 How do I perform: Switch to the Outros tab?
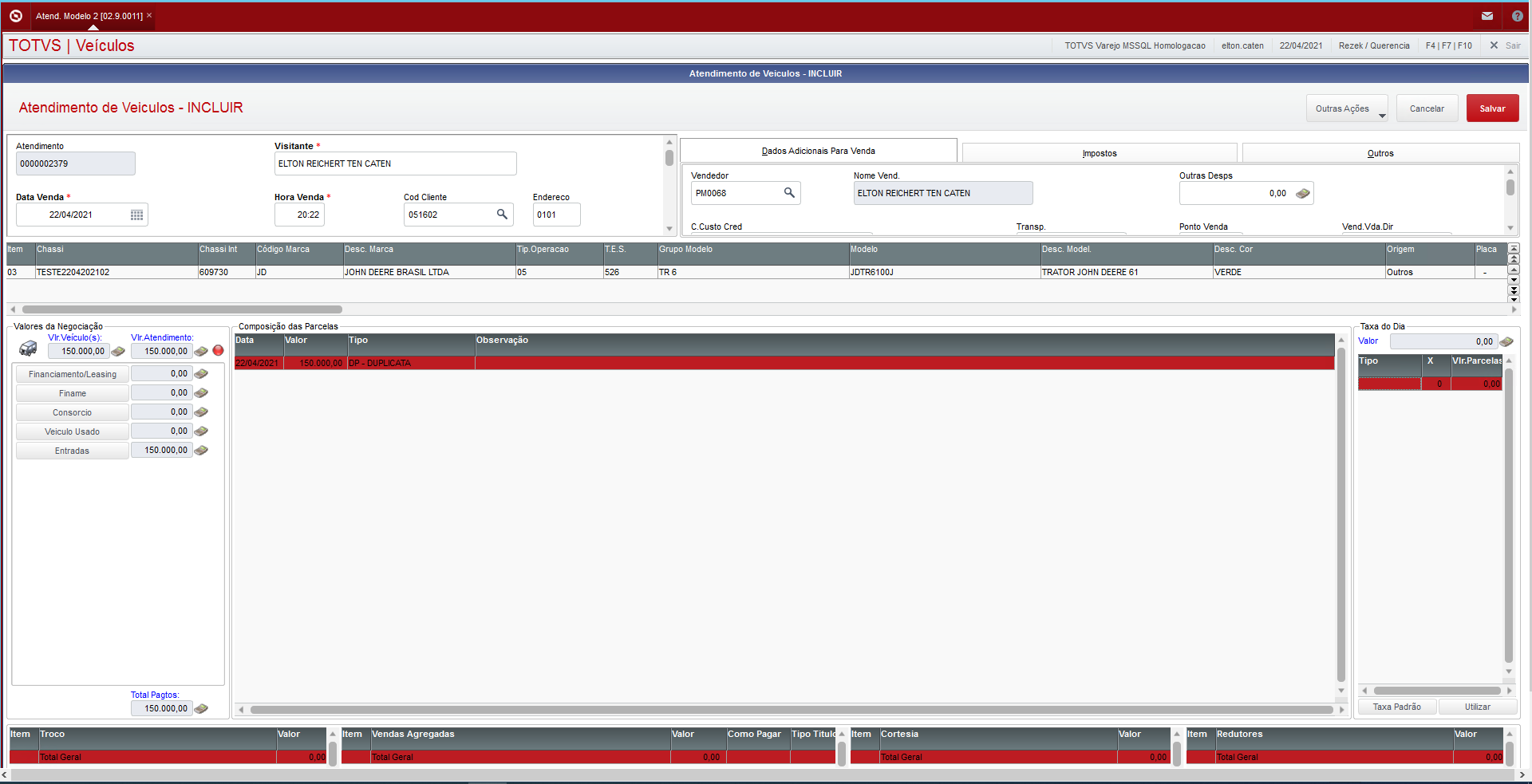point(1380,153)
